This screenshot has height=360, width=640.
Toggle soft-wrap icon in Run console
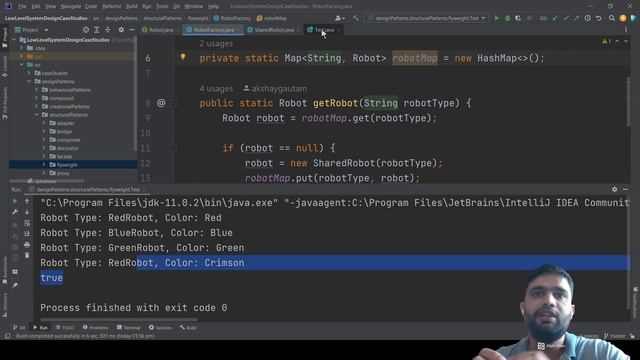pyautogui.click(x=27, y=223)
